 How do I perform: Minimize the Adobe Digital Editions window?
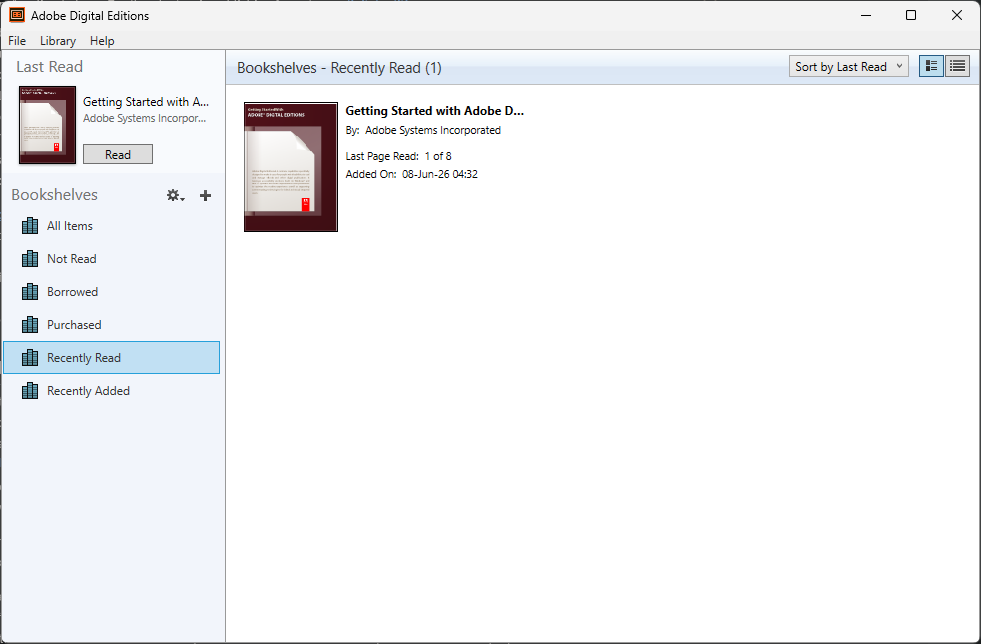[866, 15]
